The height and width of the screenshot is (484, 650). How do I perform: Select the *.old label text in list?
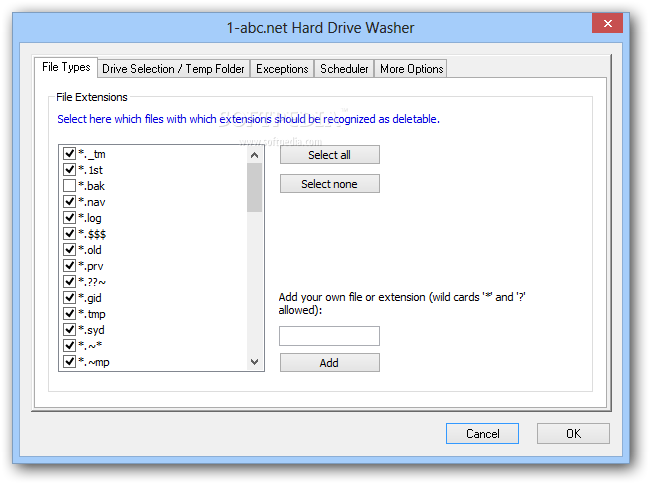pos(90,250)
